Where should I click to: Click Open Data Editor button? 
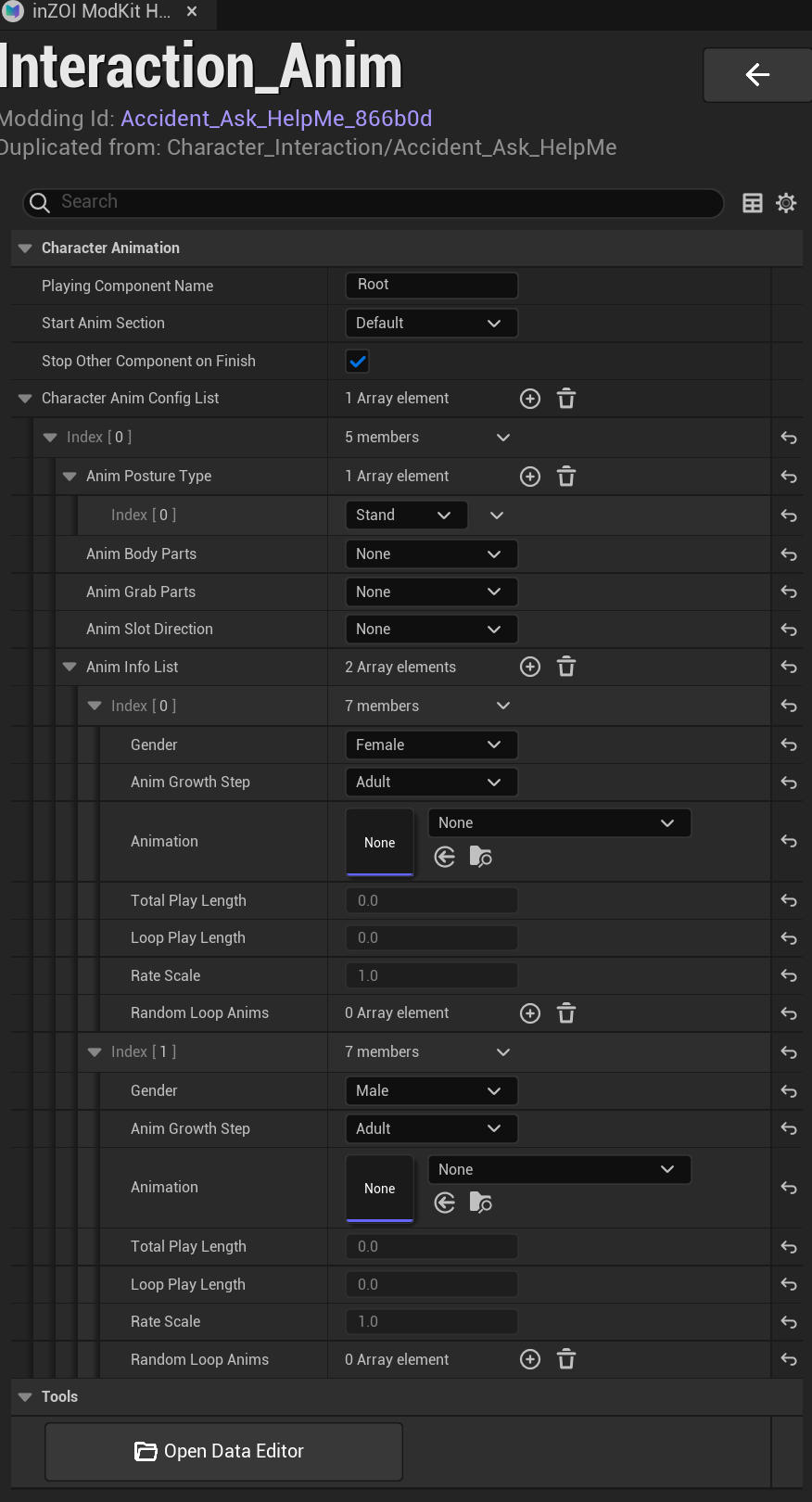point(223,1451)
